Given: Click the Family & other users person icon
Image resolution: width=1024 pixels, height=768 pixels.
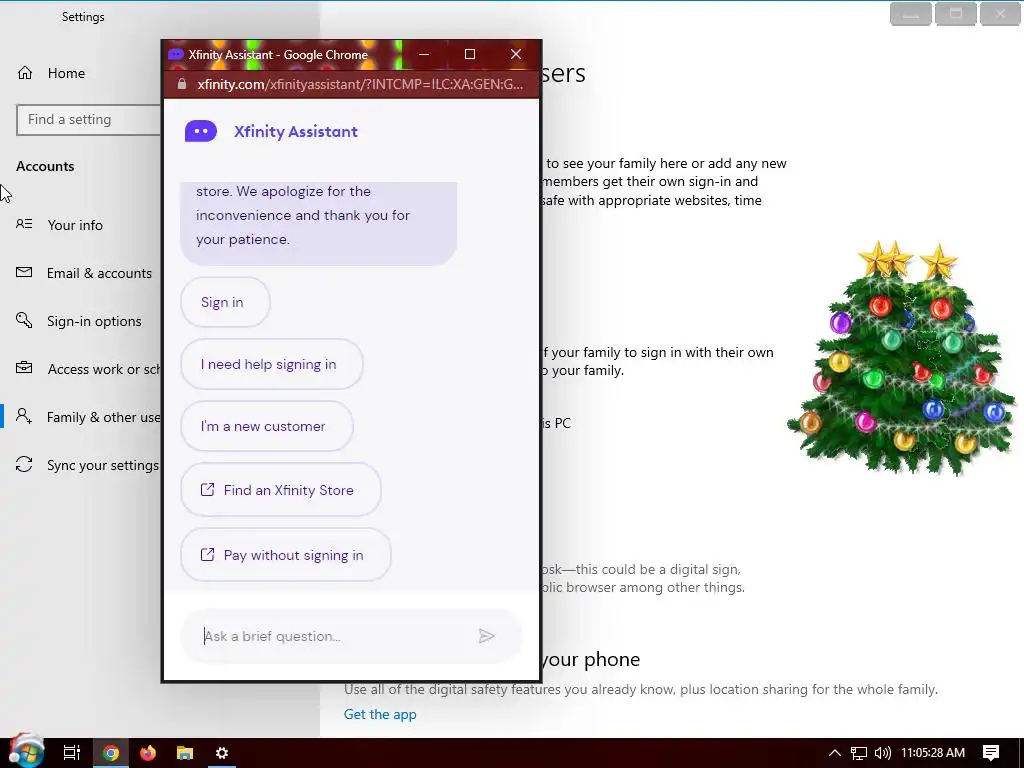Looking at the screenshot, I should (24, 416).
